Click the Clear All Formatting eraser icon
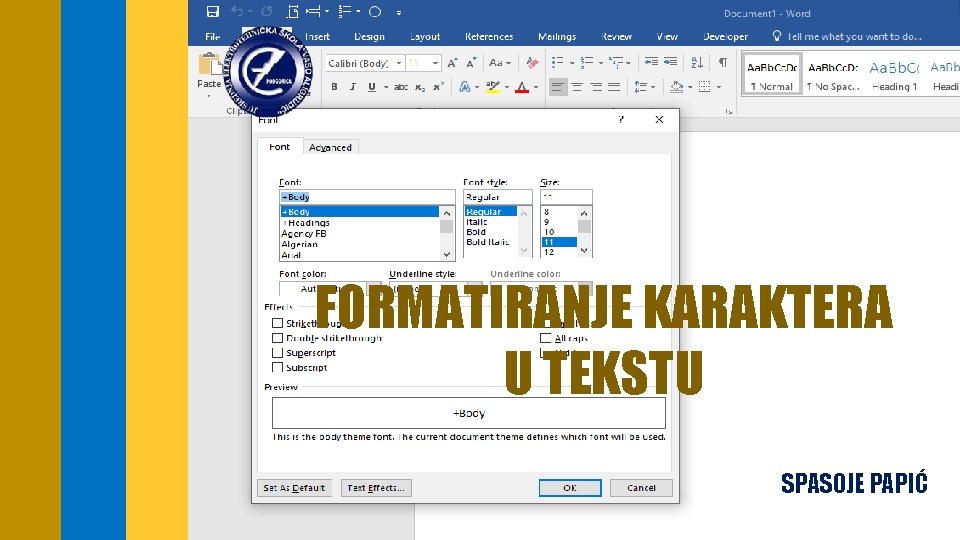This screenshot has width=960, height=540. pos(532,62)
